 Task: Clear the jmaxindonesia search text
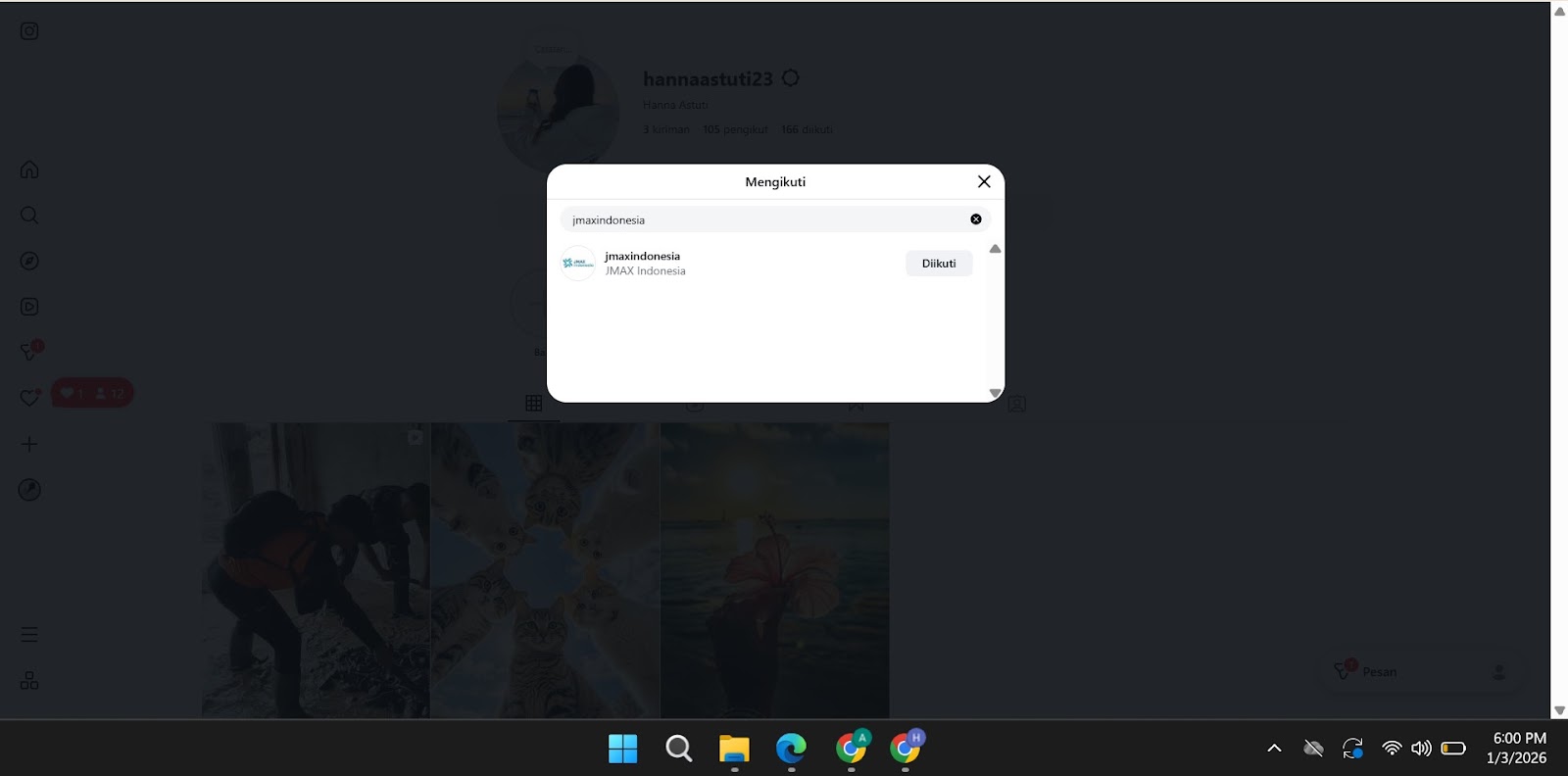pyautogui.click(x=975, y=219)
